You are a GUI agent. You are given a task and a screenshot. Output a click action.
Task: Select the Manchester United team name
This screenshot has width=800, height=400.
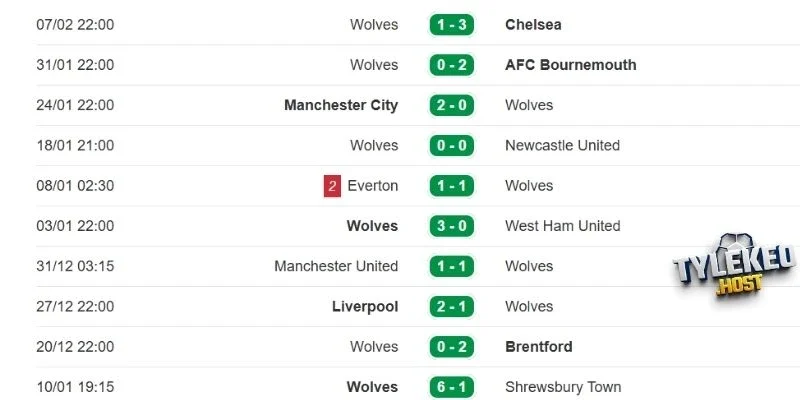coord(336,266)
